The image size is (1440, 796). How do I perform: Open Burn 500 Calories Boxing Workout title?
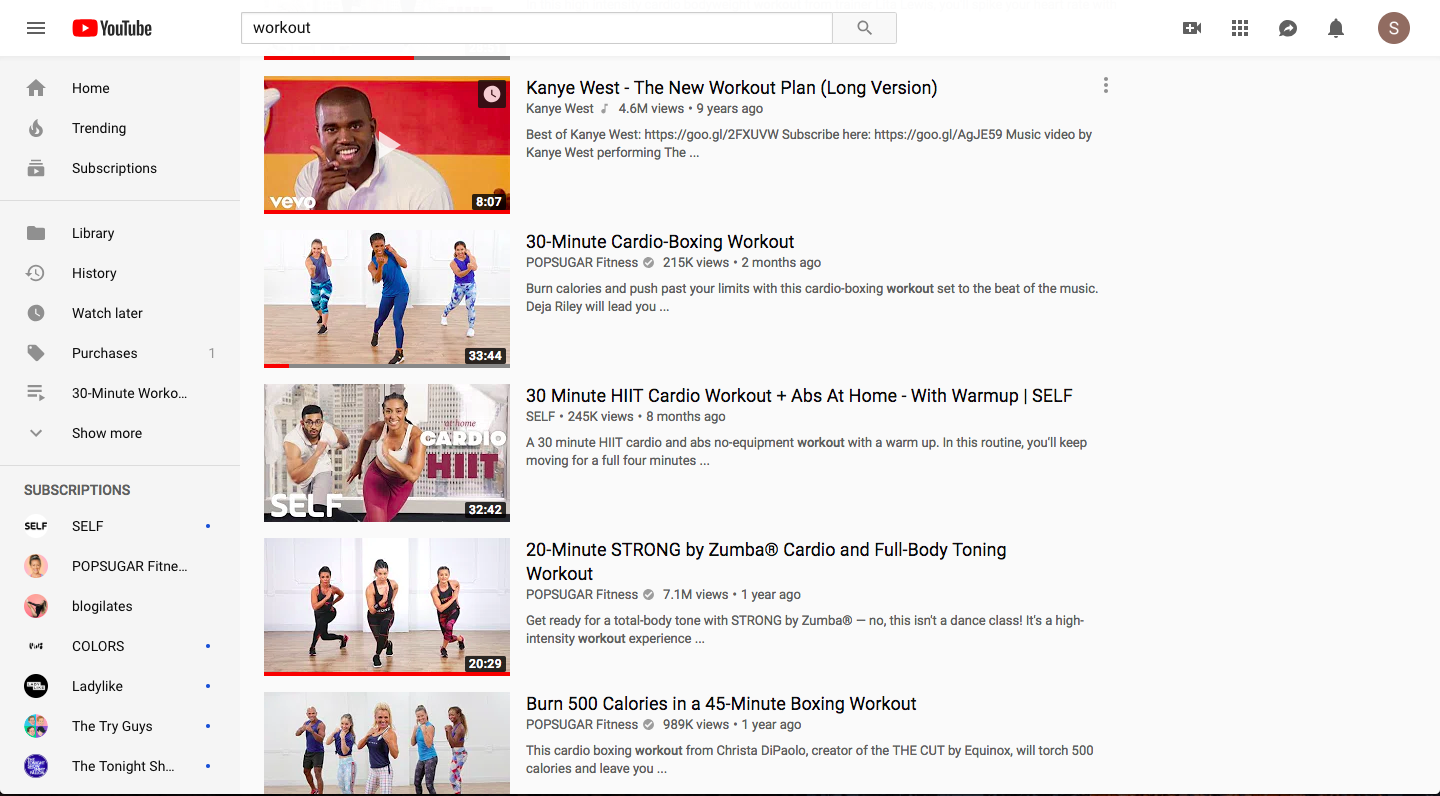(x=721, y=704)
